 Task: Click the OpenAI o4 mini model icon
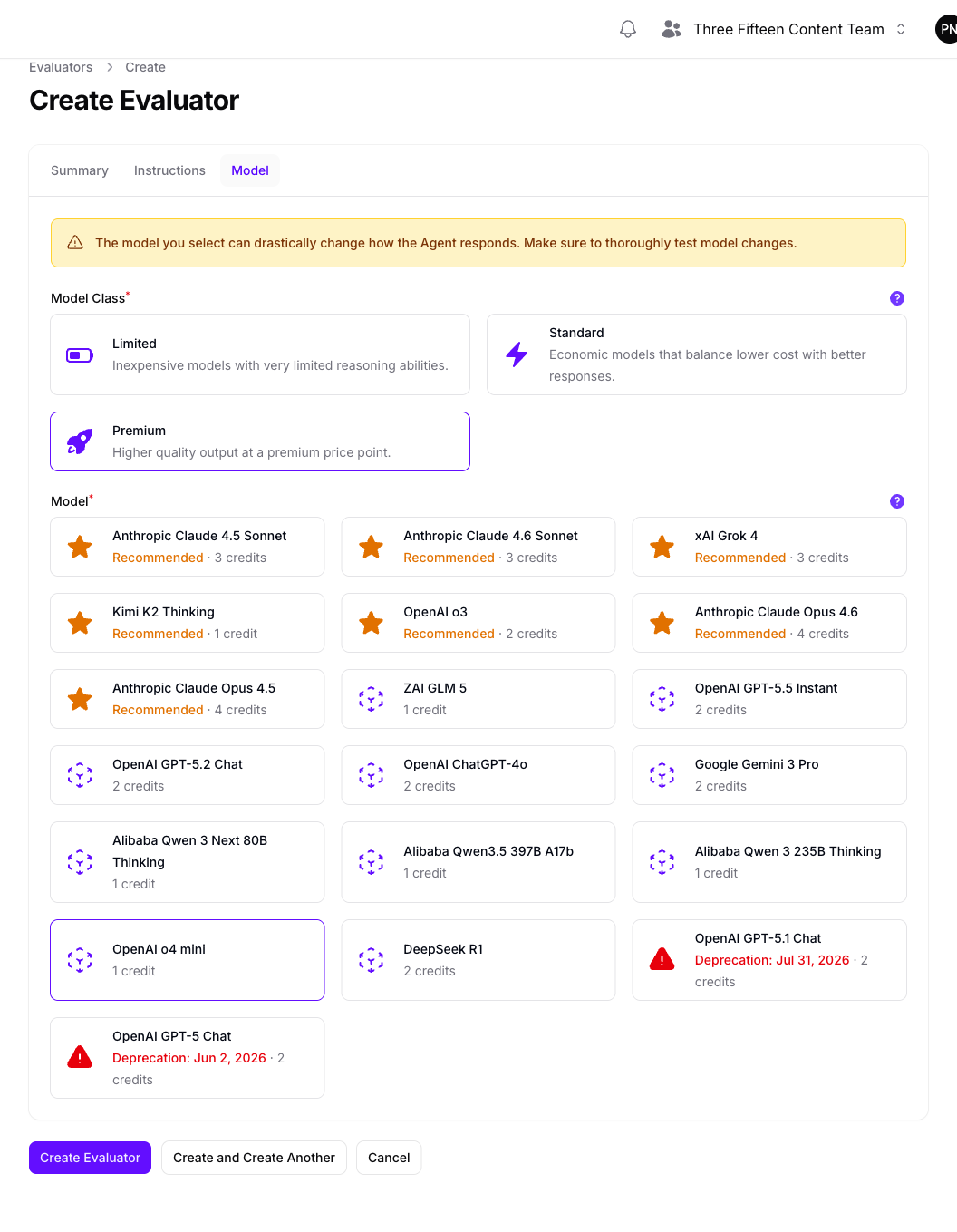[x=80, y=960]
